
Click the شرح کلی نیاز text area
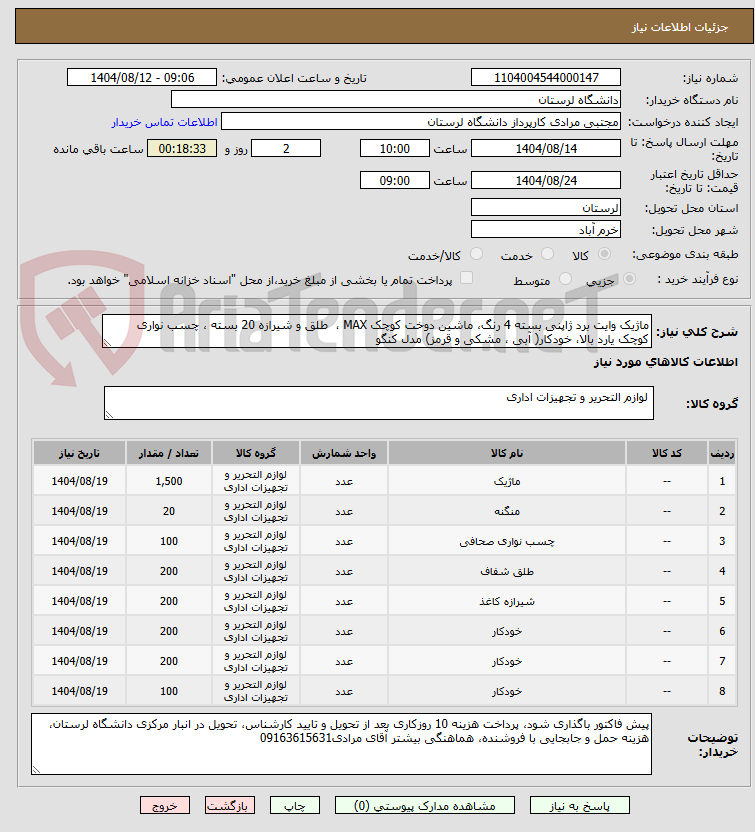(377, 332)
